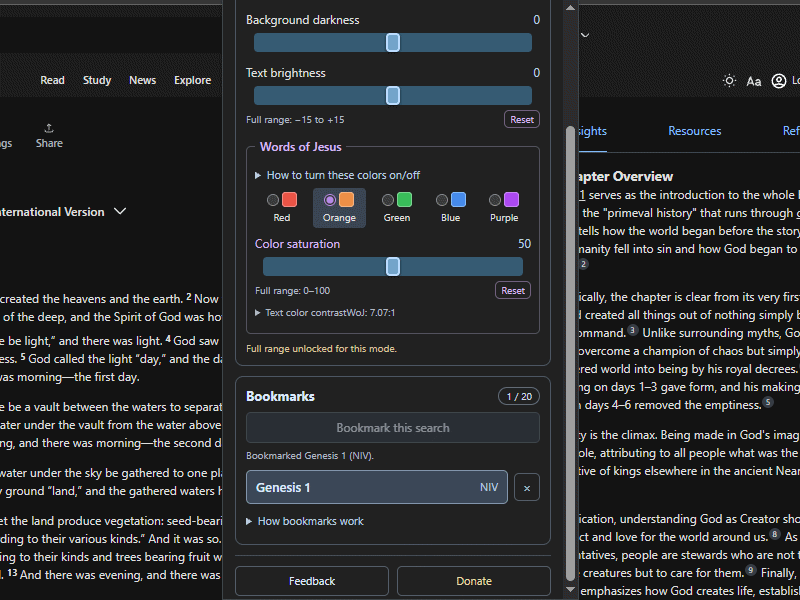Select the Orange Words of Jesus radio
This screenshot has height=600, width=800.
tap(330, 200)
